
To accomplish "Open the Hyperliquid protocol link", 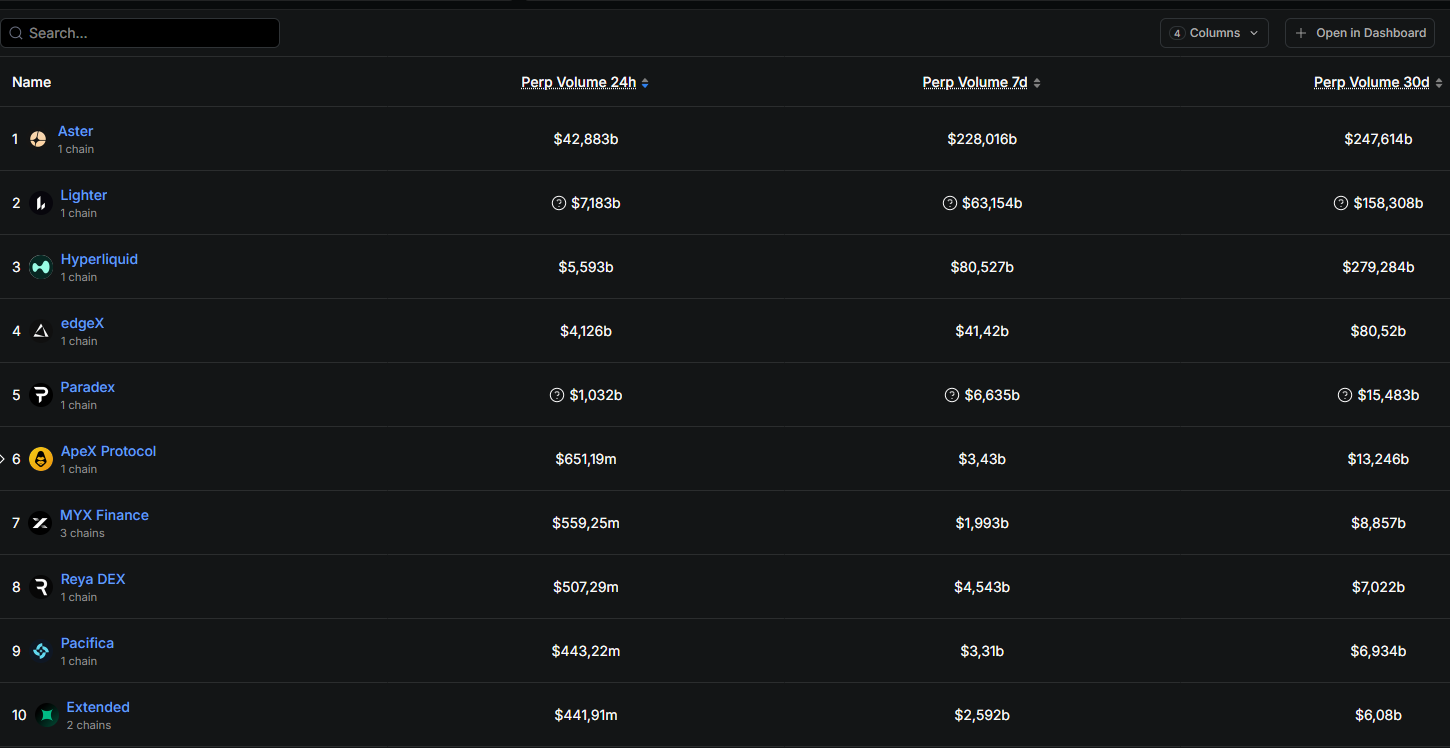I will tap(99, 259).
